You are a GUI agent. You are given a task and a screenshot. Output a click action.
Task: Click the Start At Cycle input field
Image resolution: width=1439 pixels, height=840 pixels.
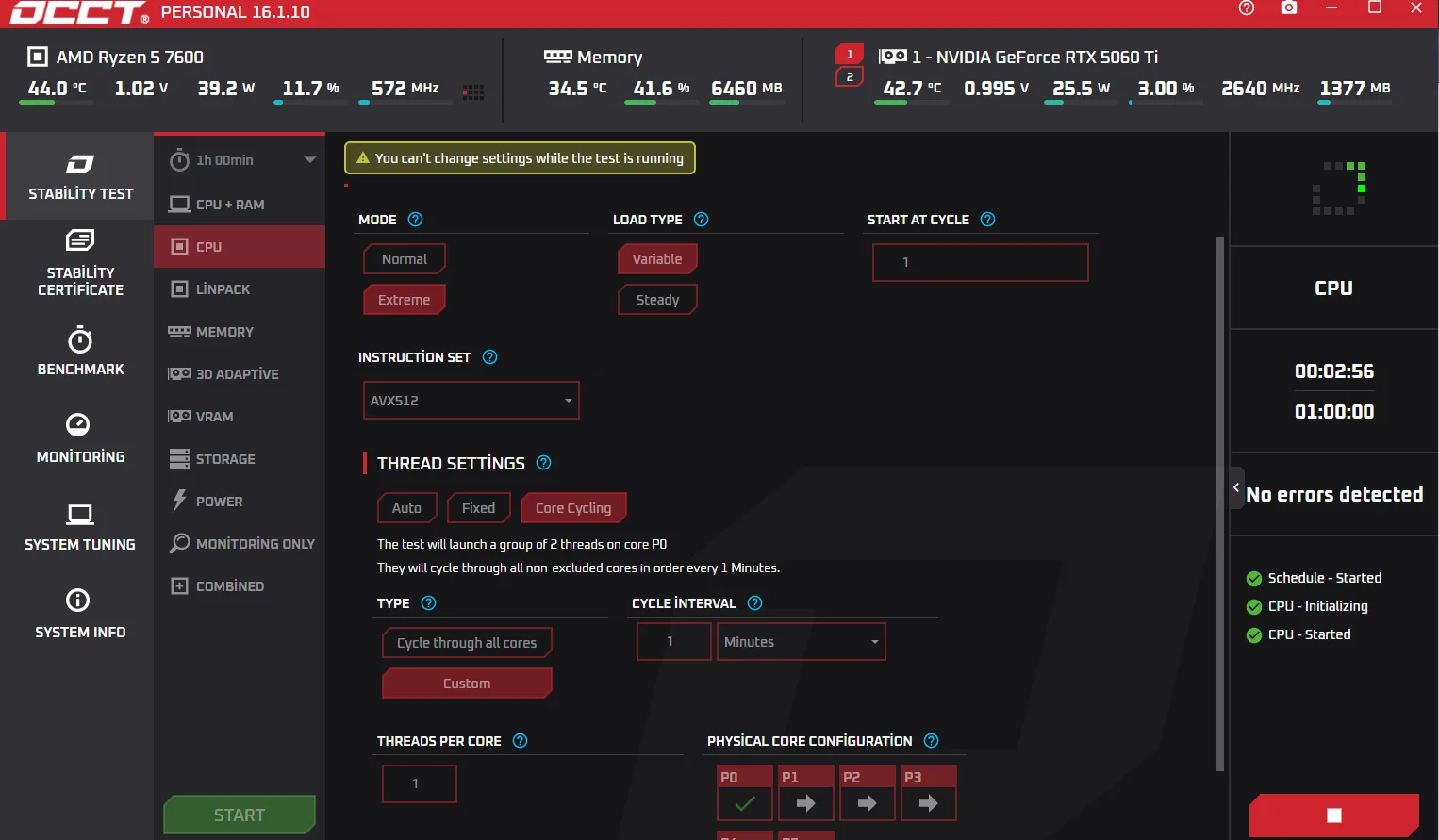(x=980, y=262)
